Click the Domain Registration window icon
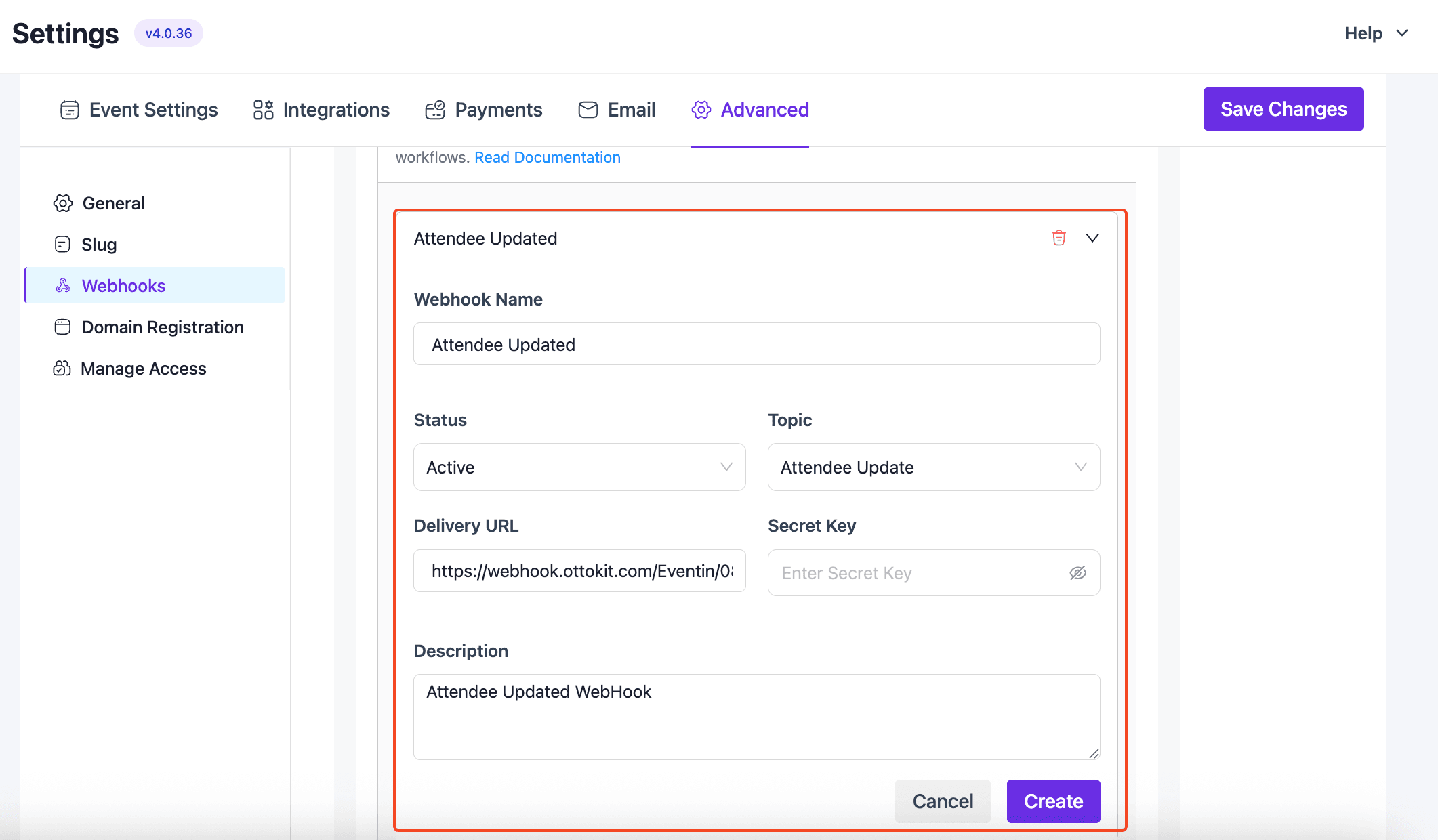This screenshot has height=840, width=1438. coord(62,327)
